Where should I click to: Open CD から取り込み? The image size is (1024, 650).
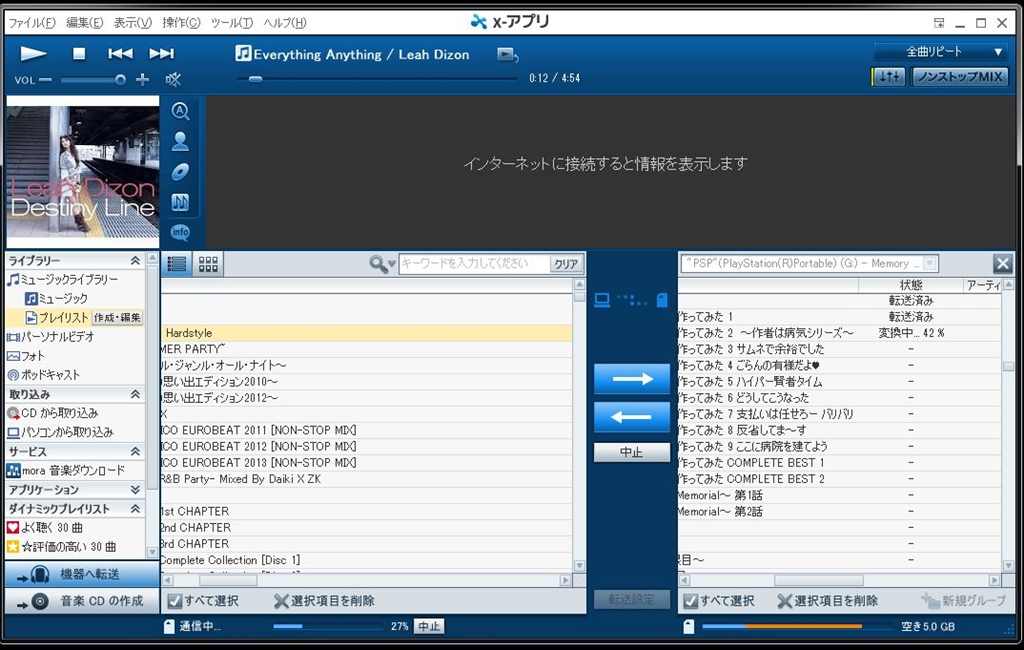(x=52, y=413)
